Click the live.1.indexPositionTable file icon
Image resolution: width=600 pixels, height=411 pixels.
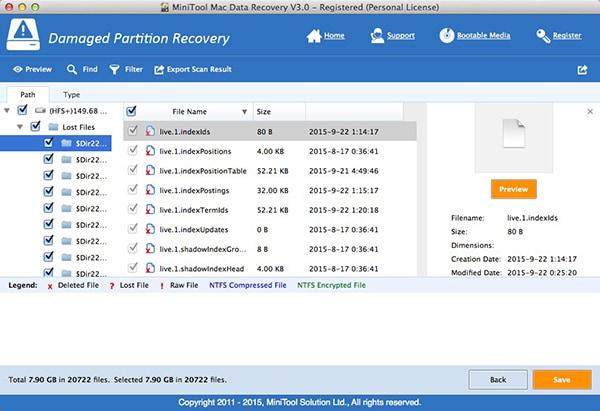(x=150, y=170)
